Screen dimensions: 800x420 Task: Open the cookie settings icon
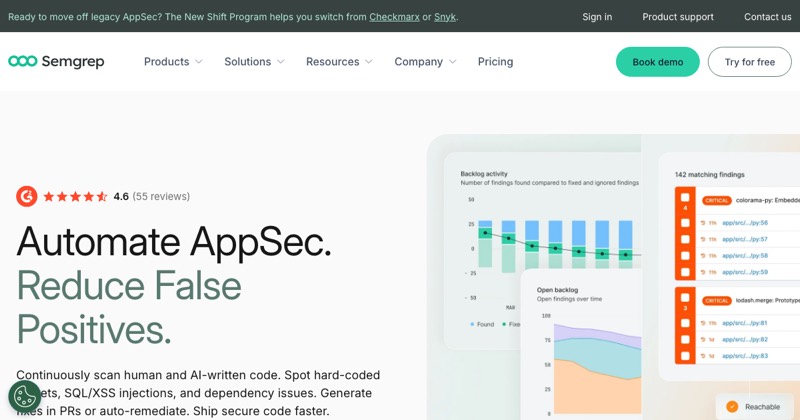24,397
